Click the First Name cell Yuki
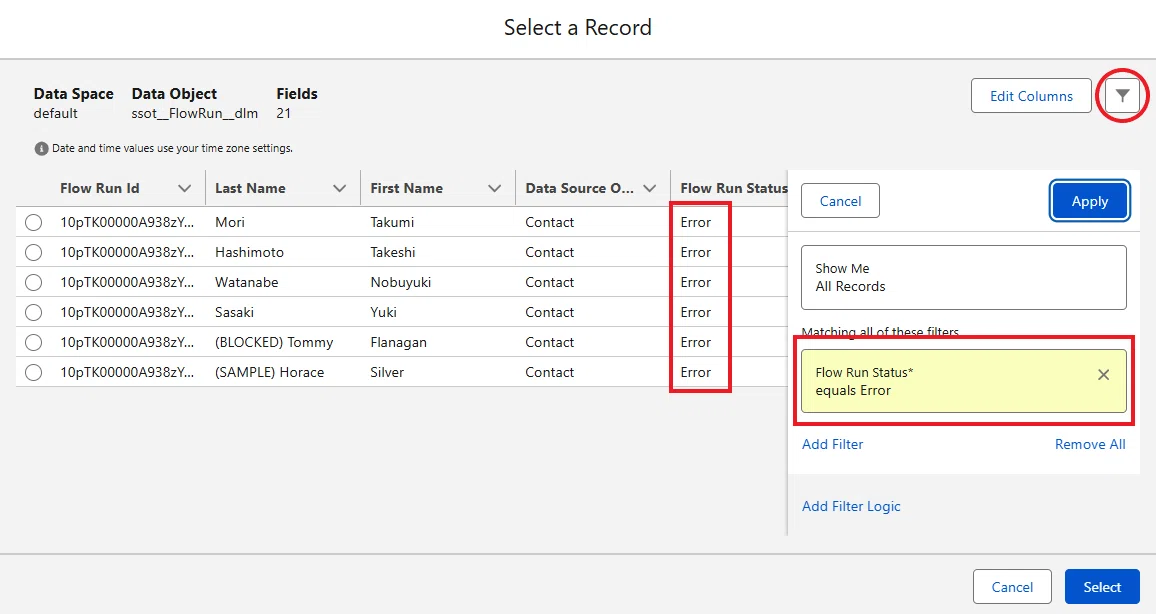This screenshot has width=1156, height=614. point(383,313)
